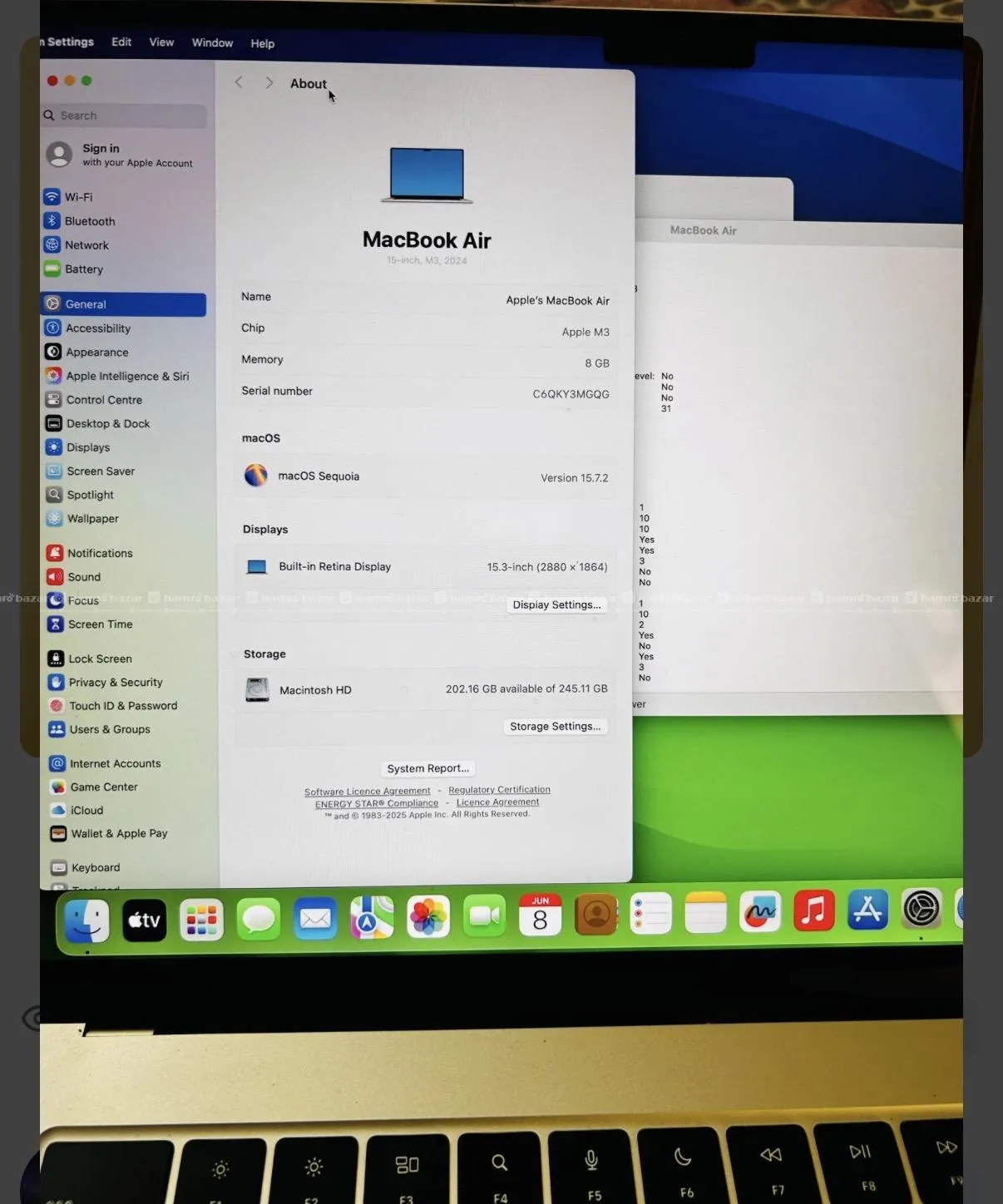Go forward with the right chevron
Viewport: 1003px width, 1204px height.
[269, 83]
